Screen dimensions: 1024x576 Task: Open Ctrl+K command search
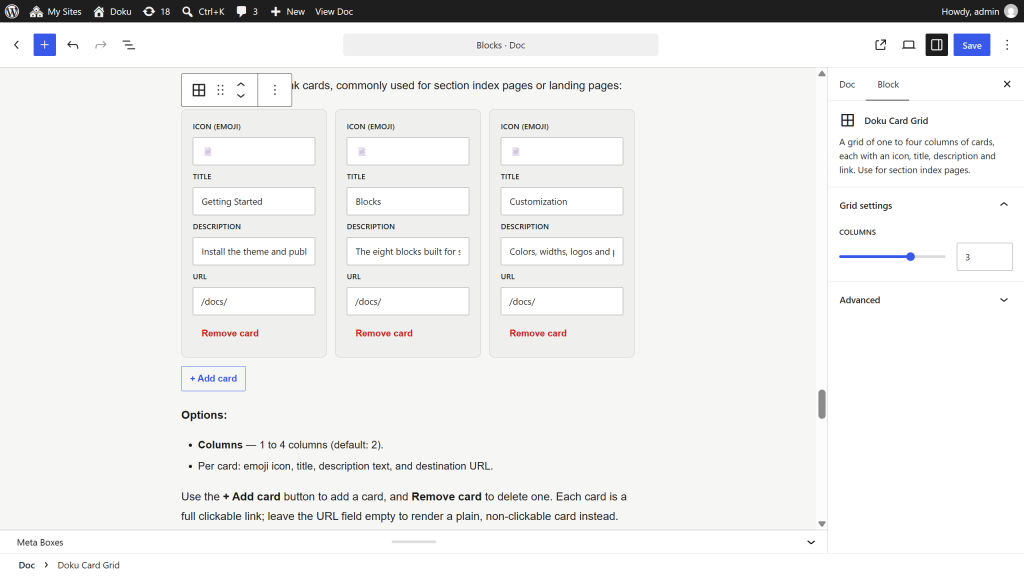tap(203, 11)
